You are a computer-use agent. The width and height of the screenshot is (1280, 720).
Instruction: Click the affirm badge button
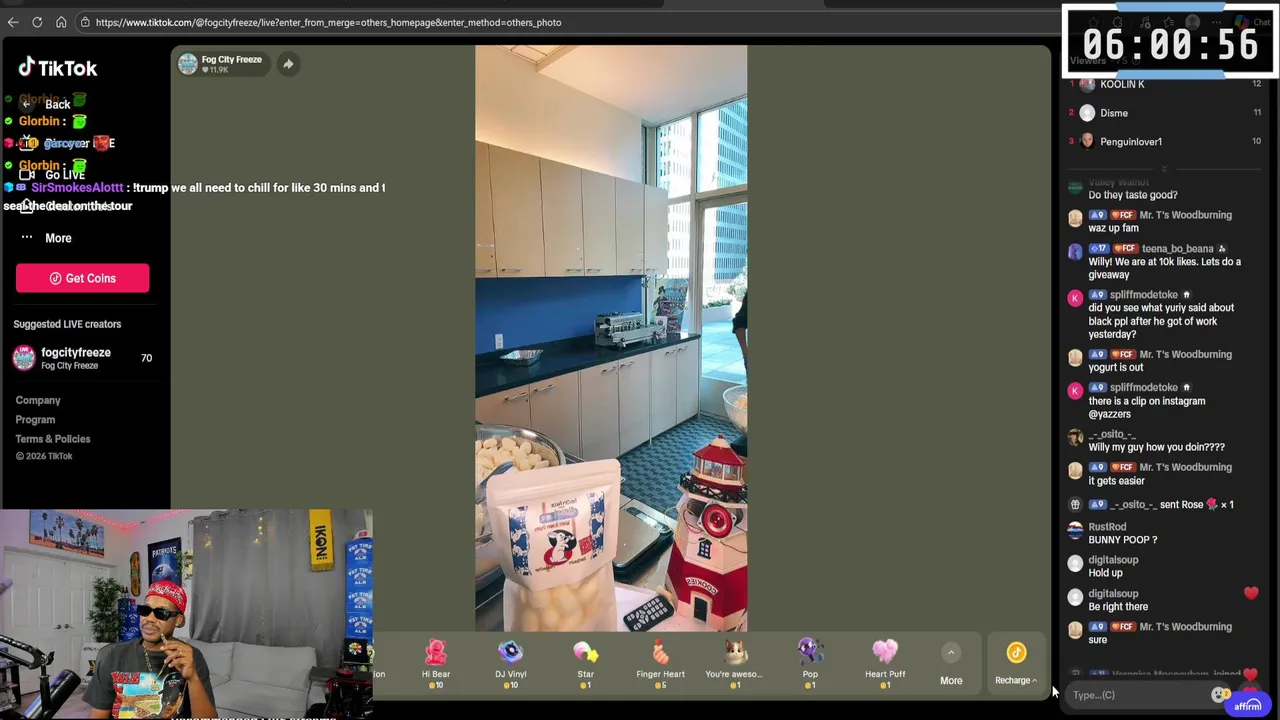pos(1248,705)
